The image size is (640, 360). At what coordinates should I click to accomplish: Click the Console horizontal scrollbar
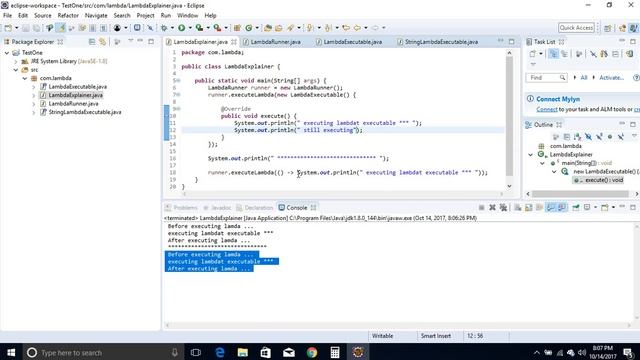(x=398, y=325)
